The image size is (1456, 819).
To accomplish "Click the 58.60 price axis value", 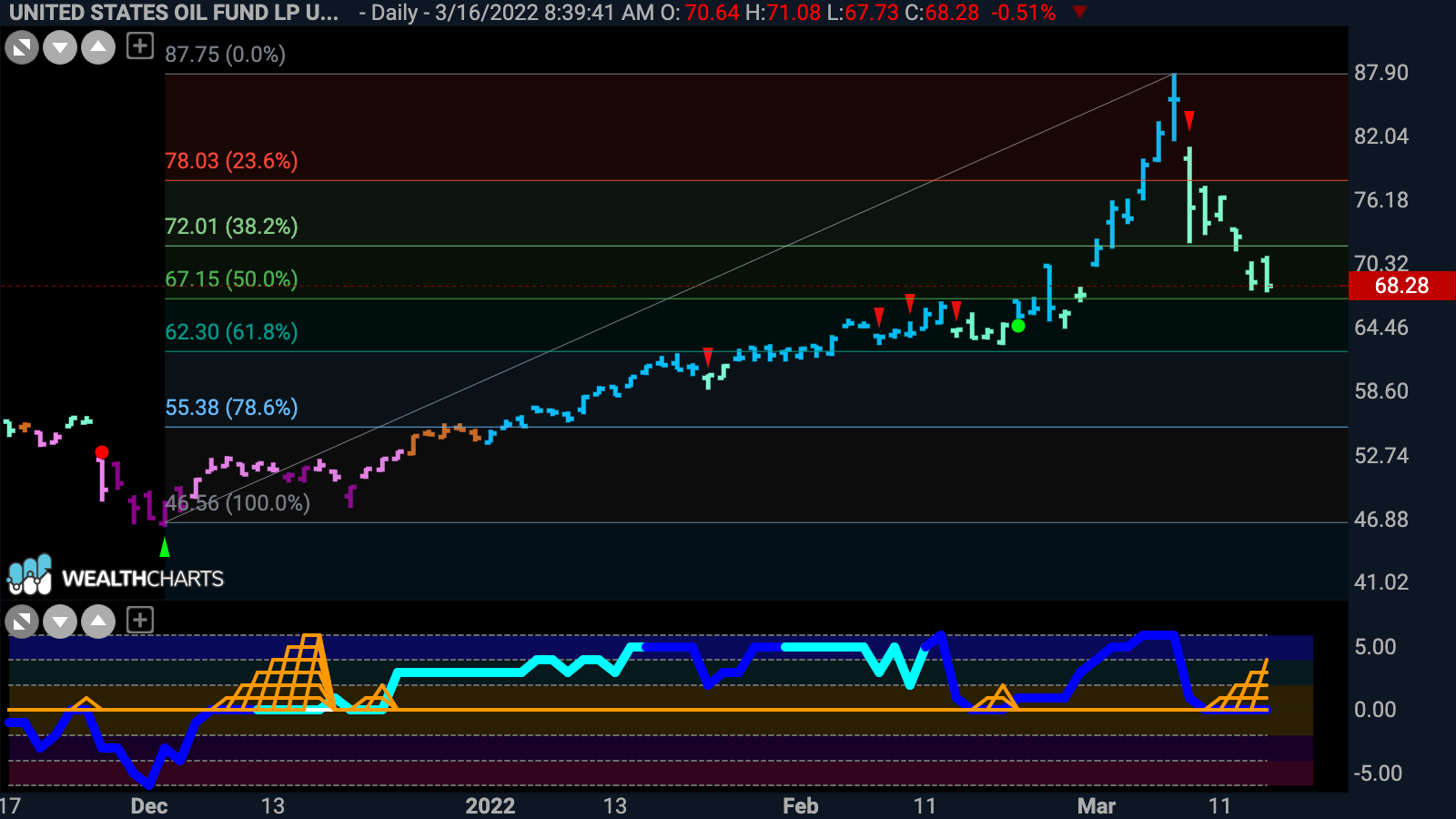I will pos(1380,391).
